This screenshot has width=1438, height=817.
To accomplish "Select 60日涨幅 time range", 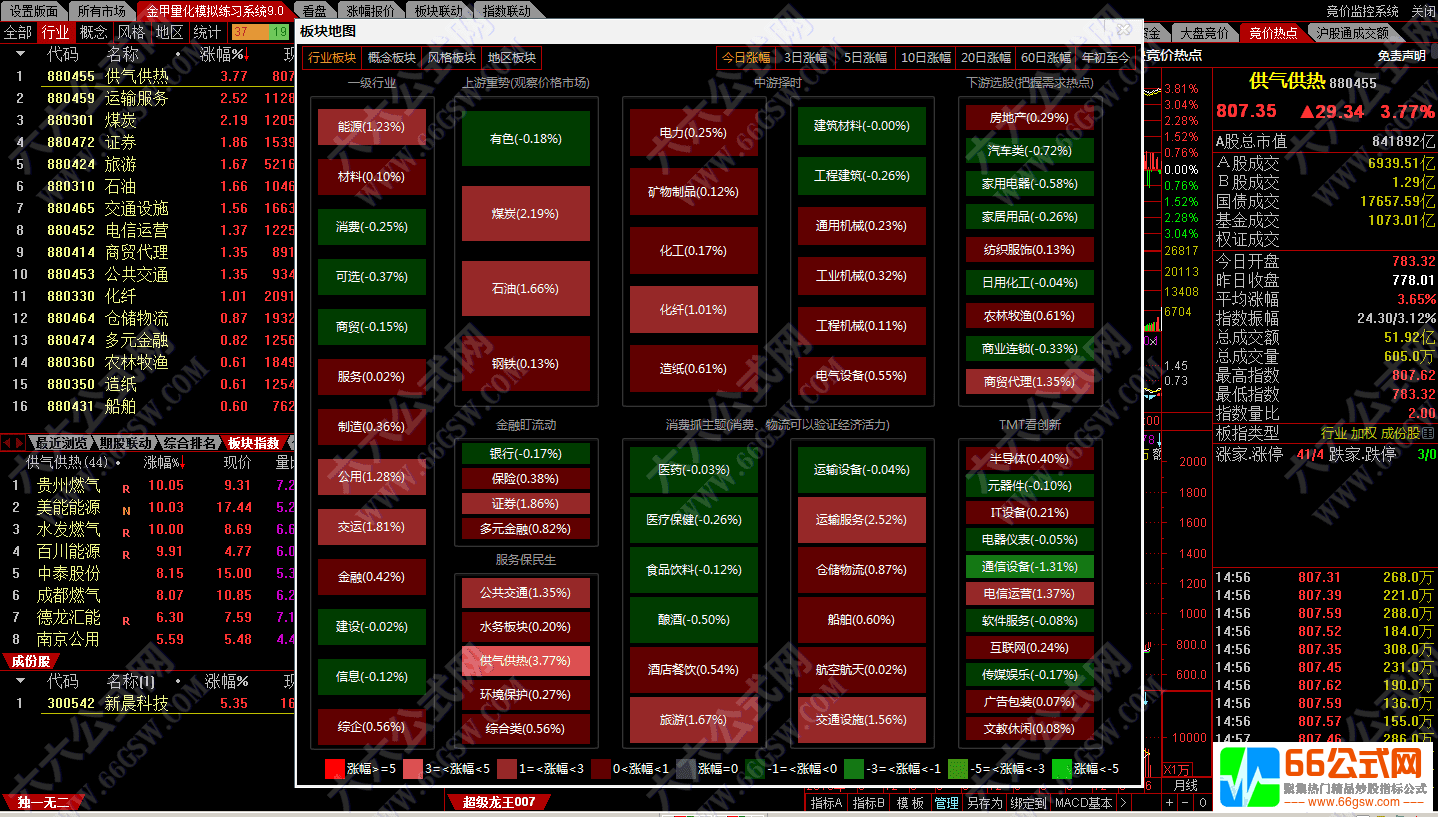I will pyautogui.click(x=1046, y=58).
